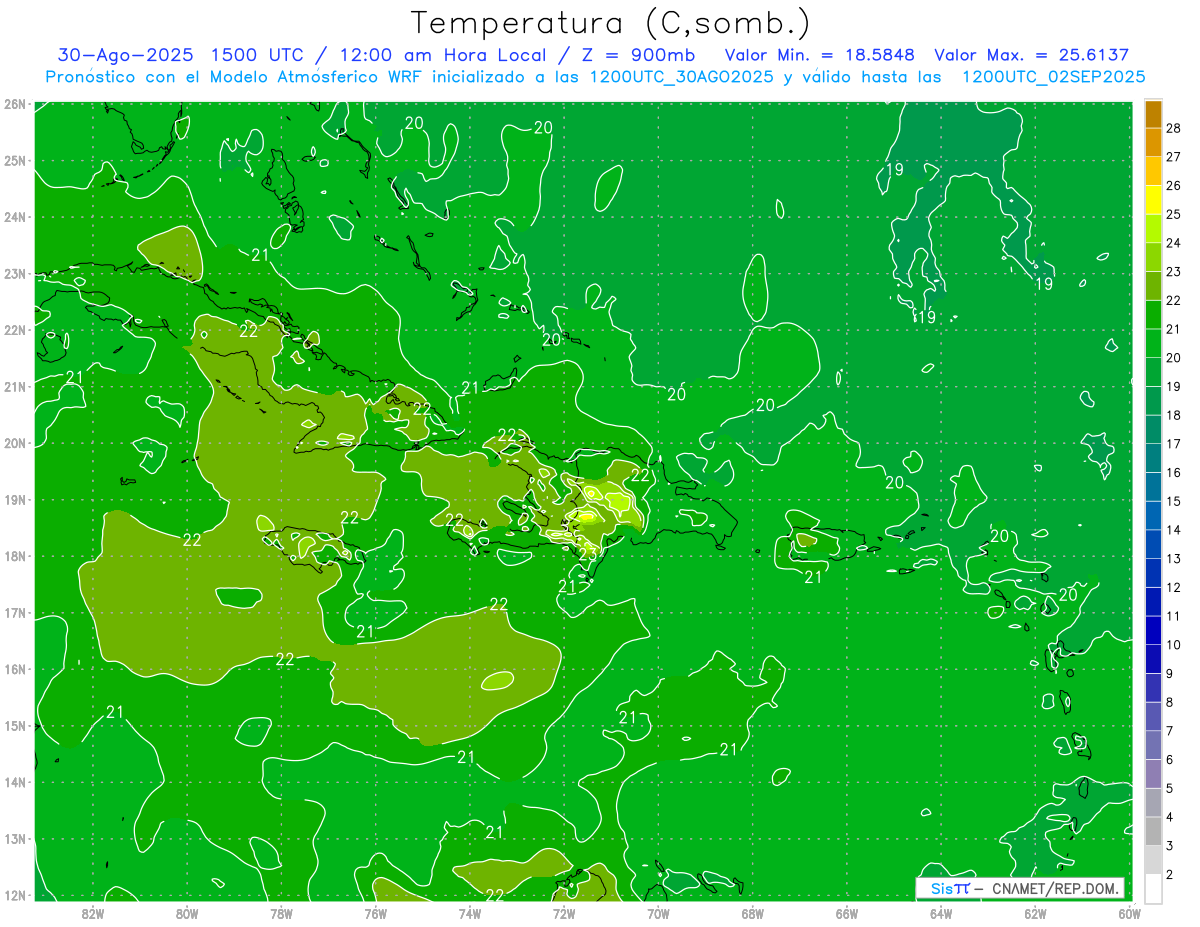Click the dark orange swatch atop the color bar
The height and width of the screenshot is (927, 1200).
[x=1153, y=114]
